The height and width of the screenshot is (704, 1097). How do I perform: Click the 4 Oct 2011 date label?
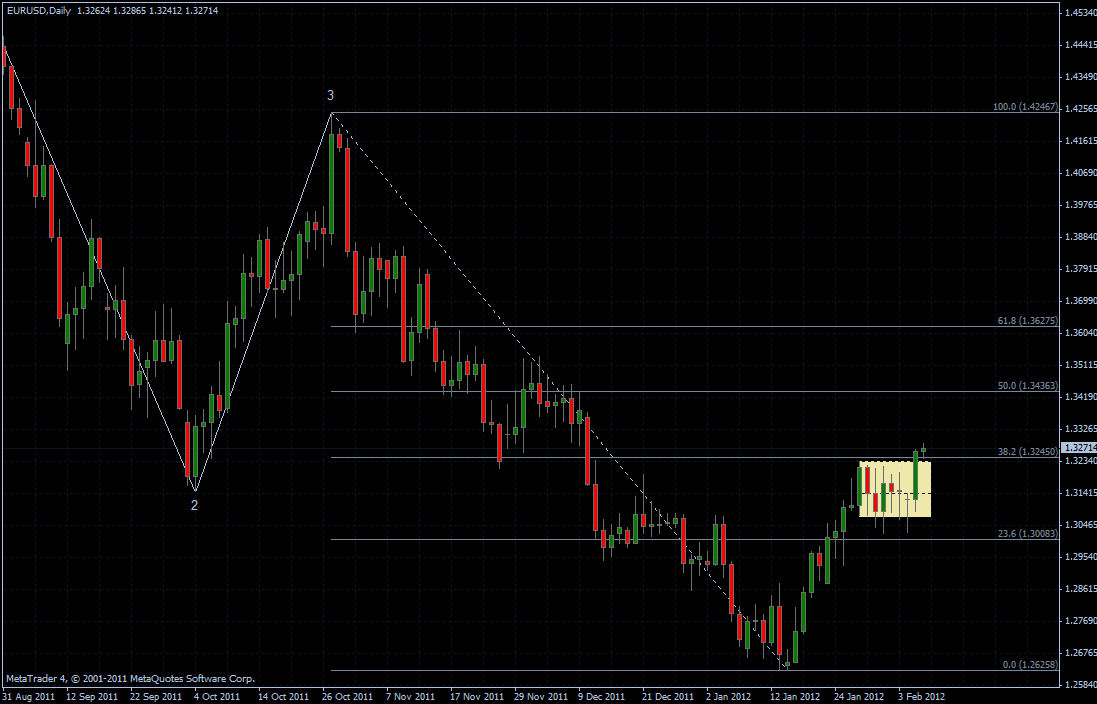(217, 696)
